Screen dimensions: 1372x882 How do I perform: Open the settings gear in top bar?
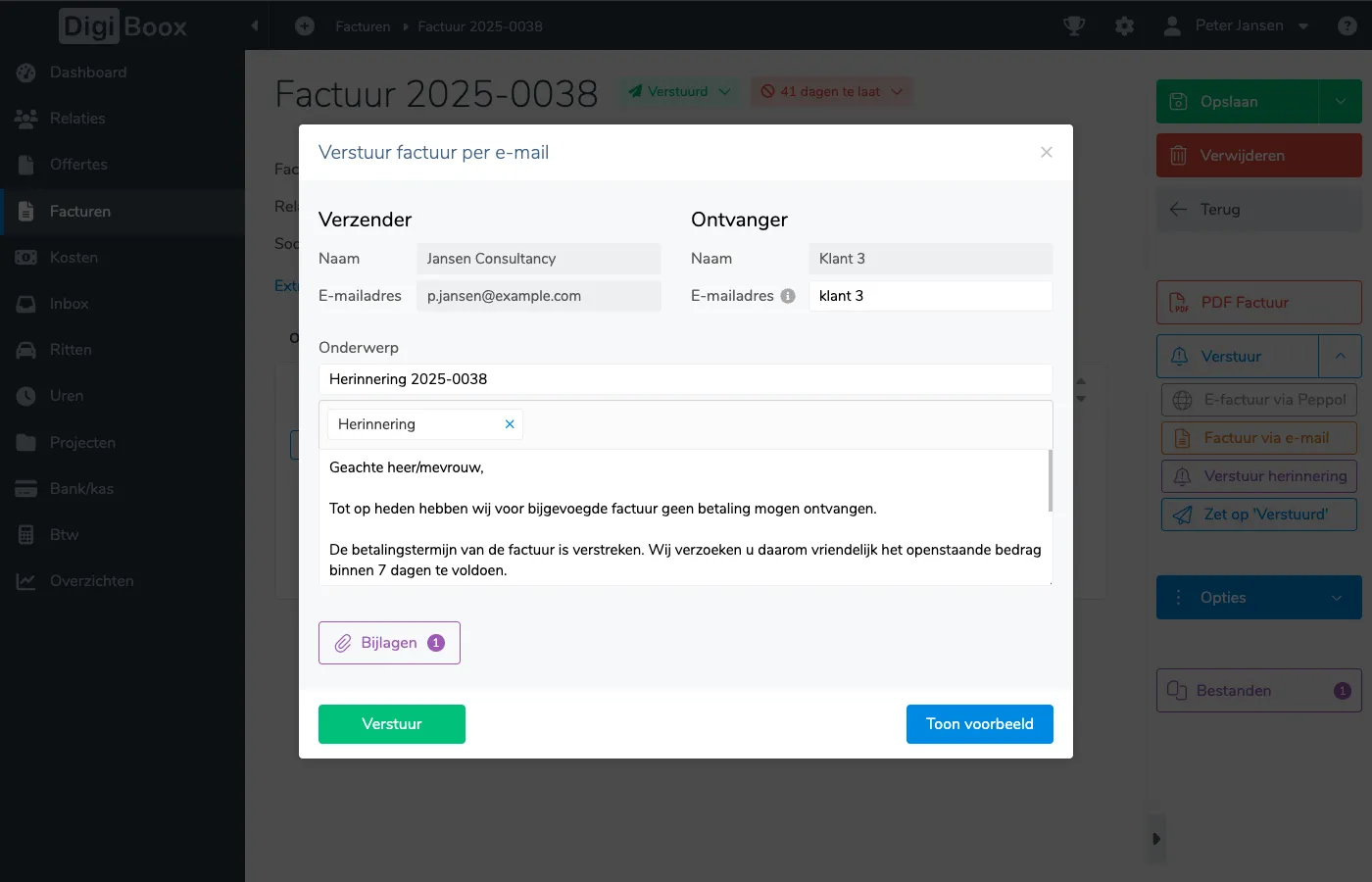(1124, 26)
